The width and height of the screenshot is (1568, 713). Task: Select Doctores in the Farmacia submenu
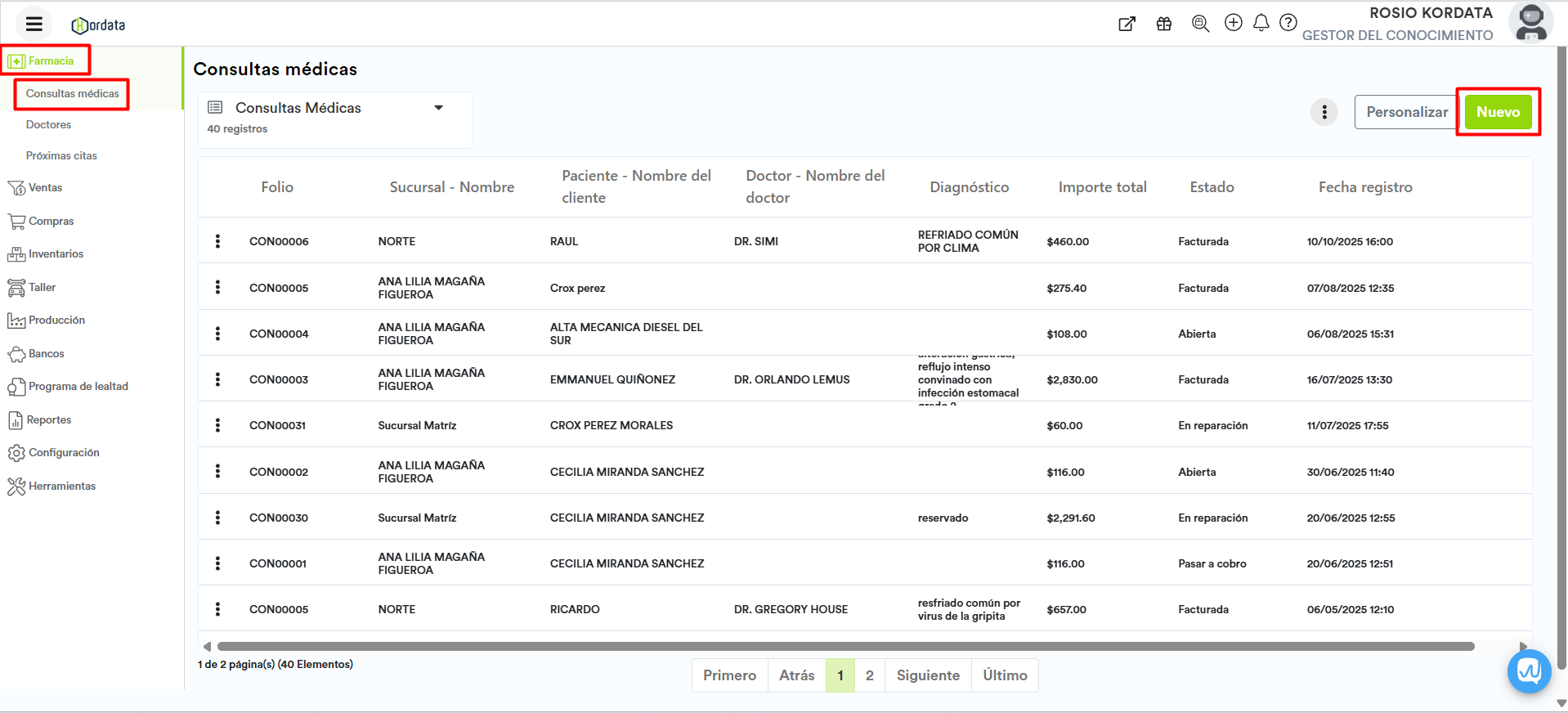pyautogui.click(x=48, y=125)
